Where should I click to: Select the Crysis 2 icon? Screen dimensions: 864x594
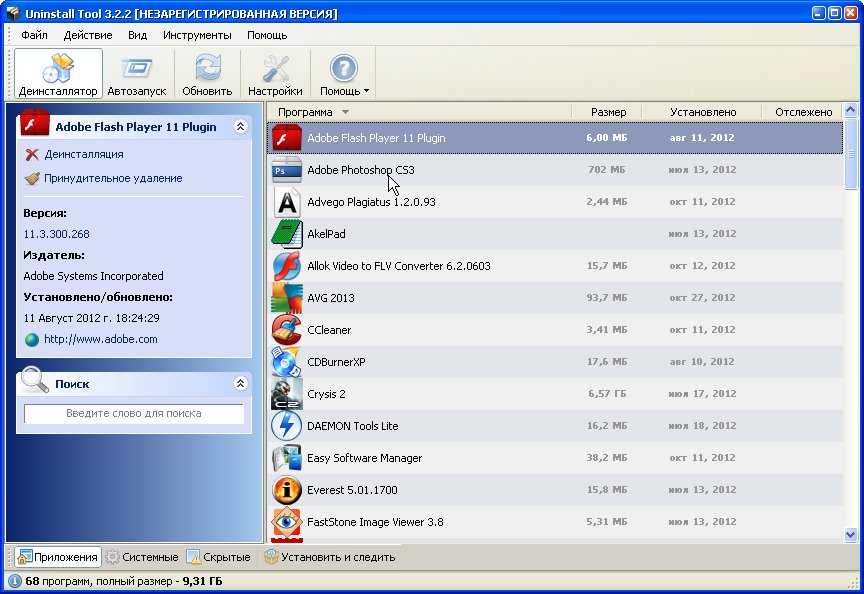point(287,393)
